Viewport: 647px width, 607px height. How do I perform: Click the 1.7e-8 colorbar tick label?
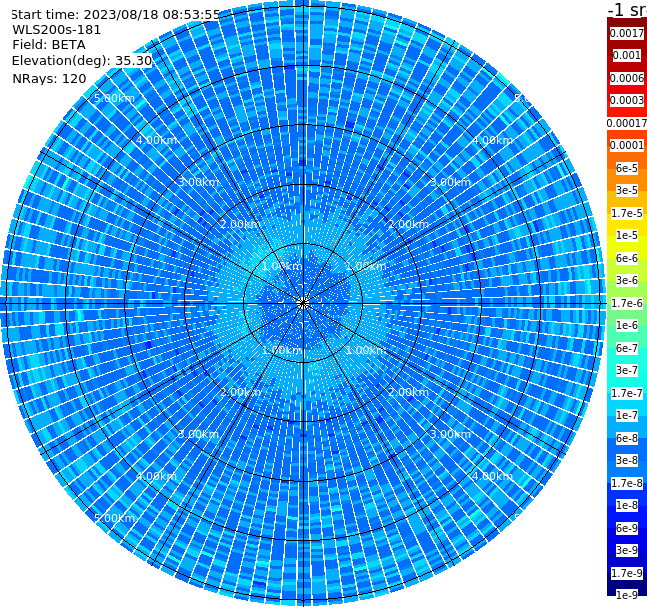tap(627, 483)
